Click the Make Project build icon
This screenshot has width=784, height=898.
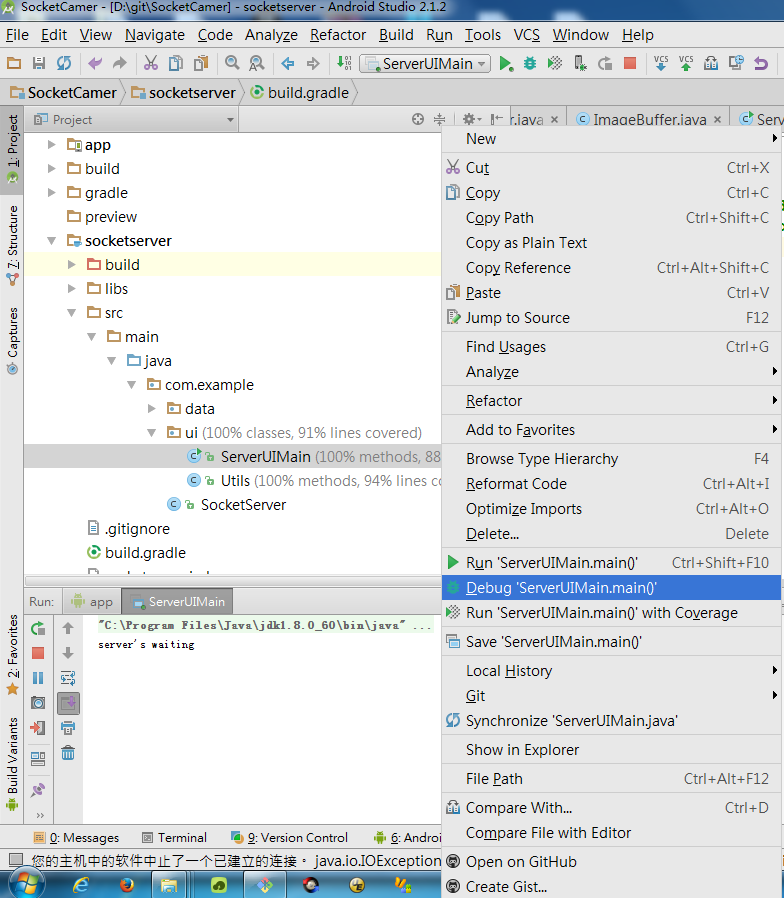(x=344, y=63)
